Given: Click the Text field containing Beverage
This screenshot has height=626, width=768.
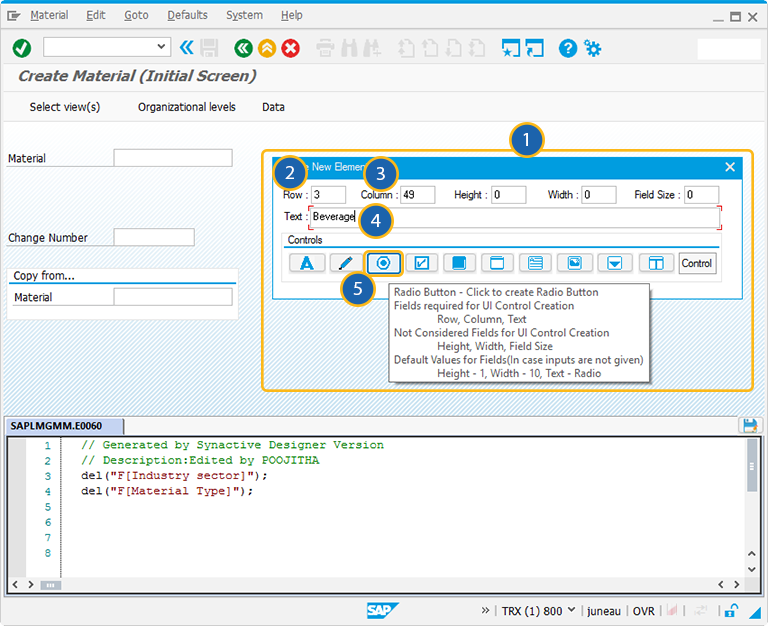Looking at the screenshot, I should [x=515, y=217].
